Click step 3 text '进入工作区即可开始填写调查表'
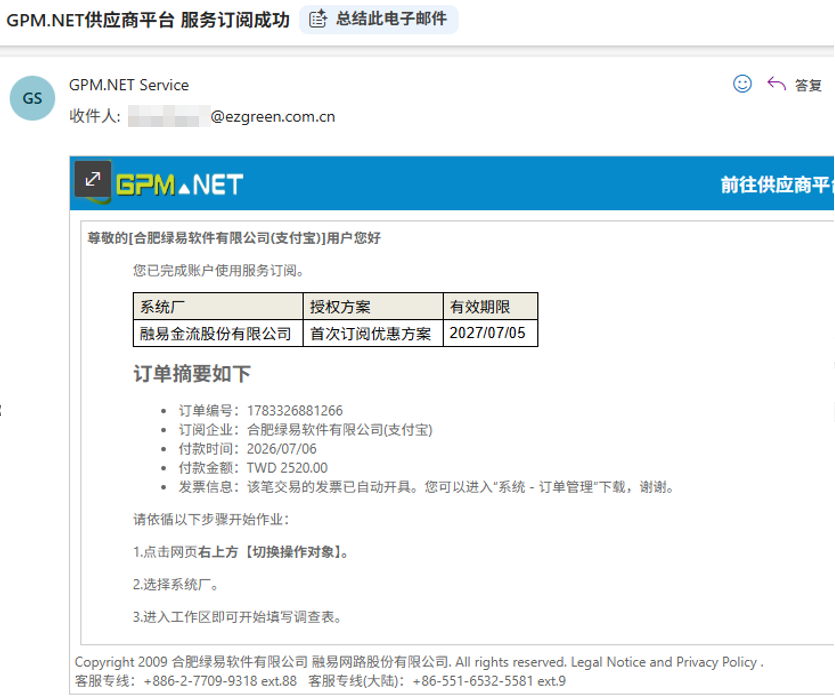This screenshot has width=835, height=698. pyautogui.click(x=239, y=617)
